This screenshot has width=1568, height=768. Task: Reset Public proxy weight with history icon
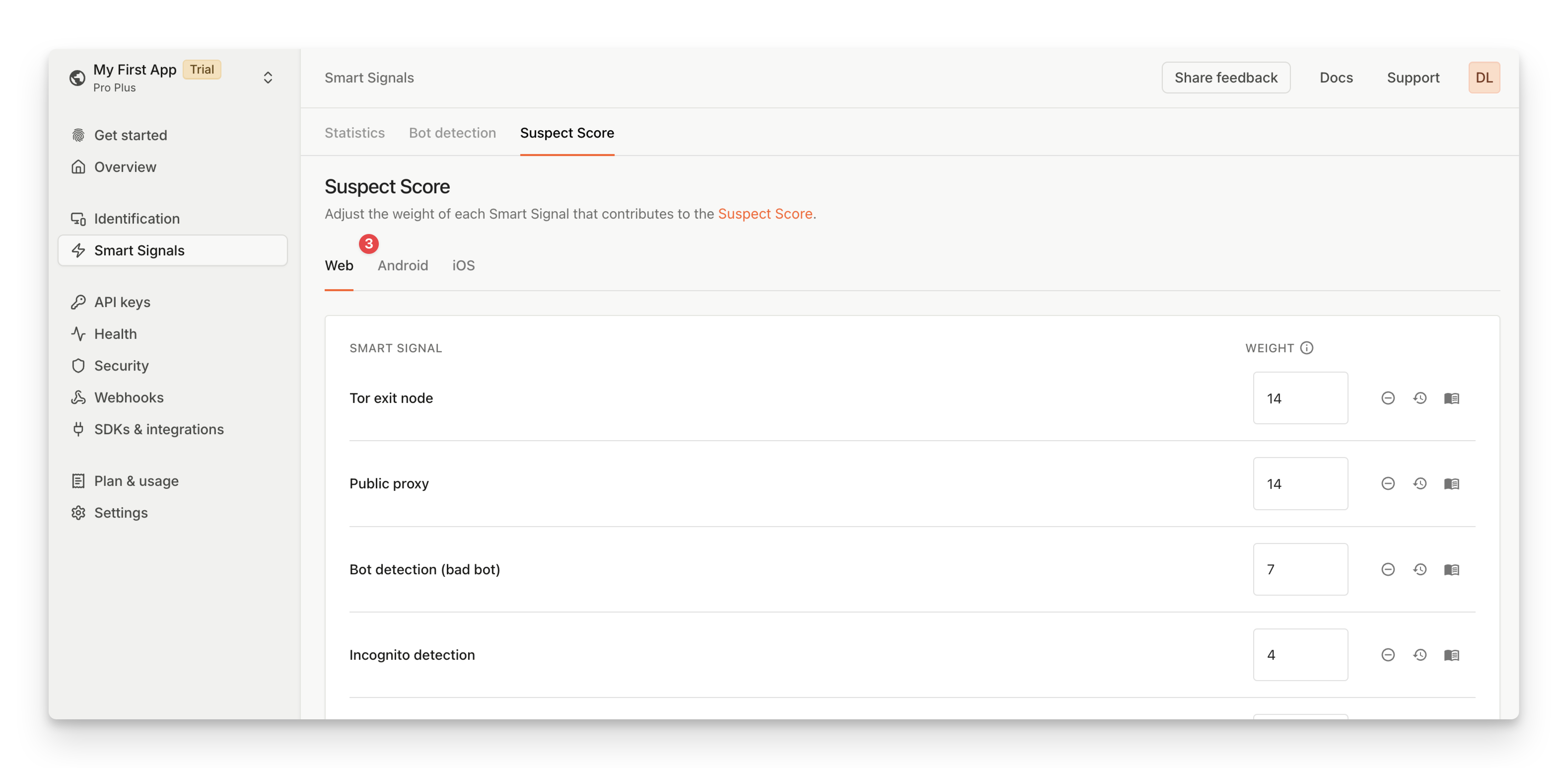(x=1420, y=483)
